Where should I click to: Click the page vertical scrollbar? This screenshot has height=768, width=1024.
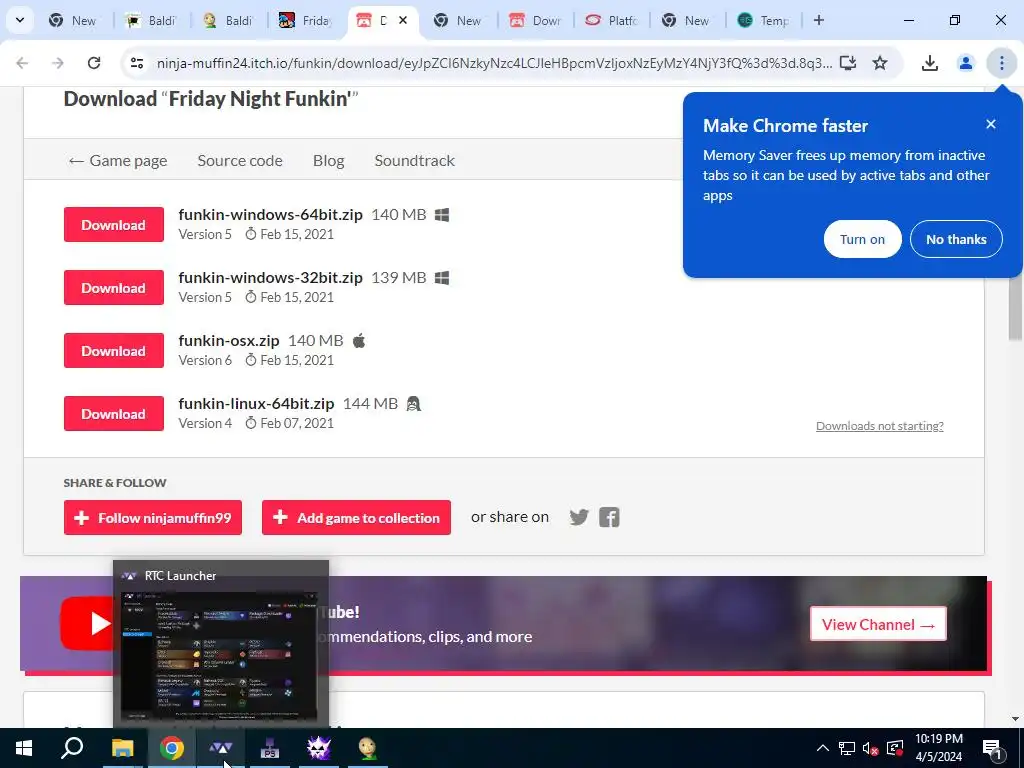[1015, 307]
